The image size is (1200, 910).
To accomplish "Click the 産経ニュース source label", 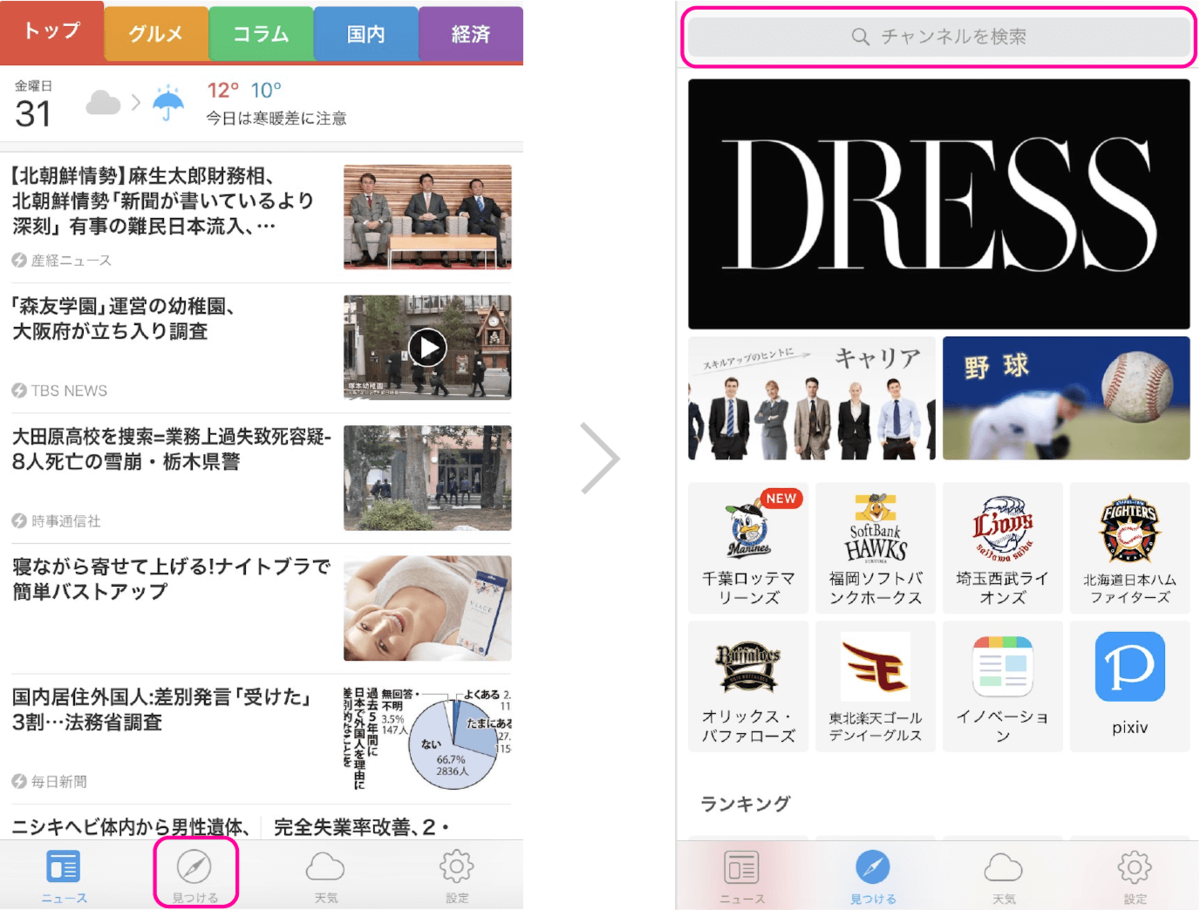I will pos(62,260).
